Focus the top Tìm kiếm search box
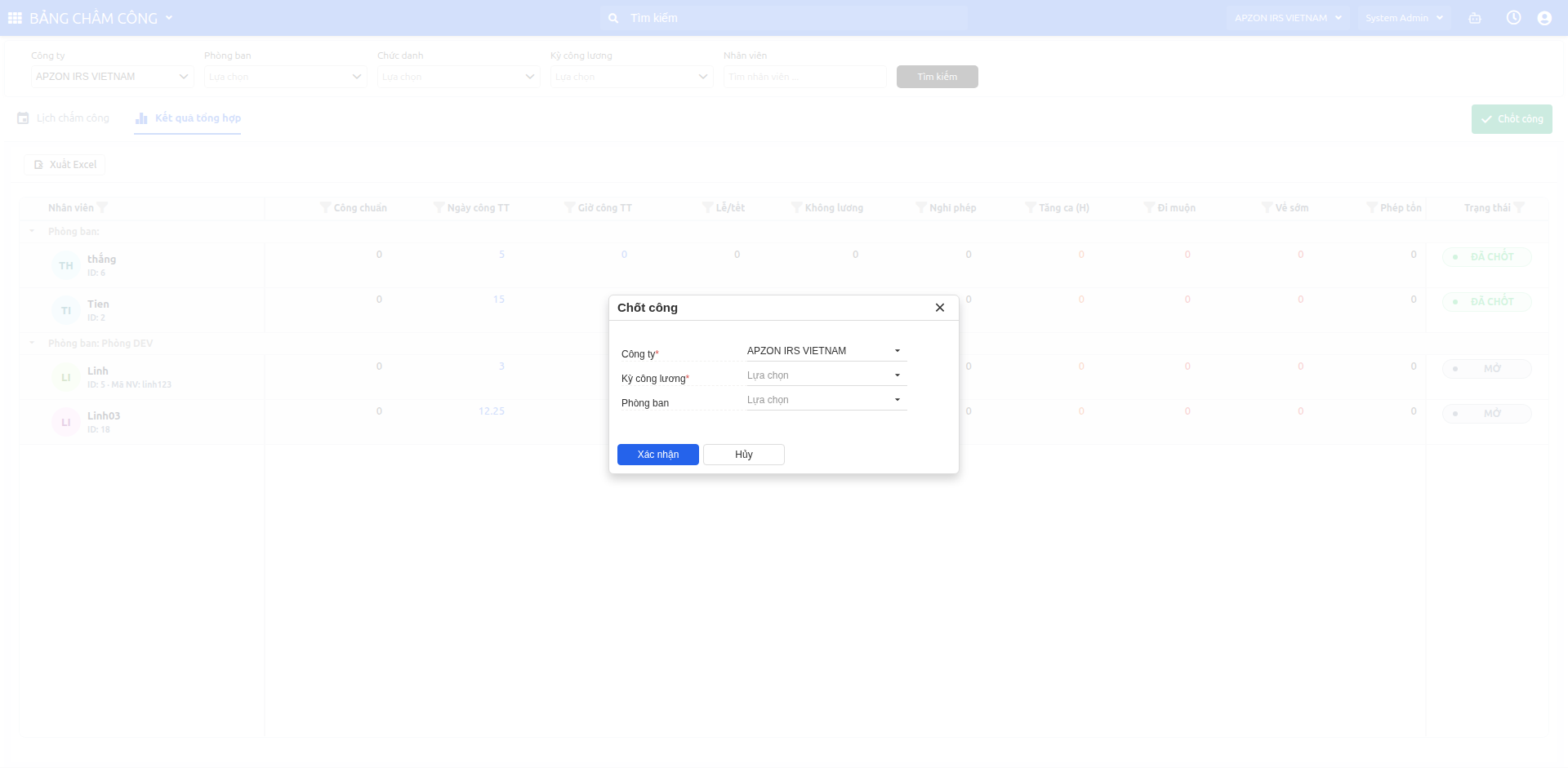This screenshot has width=1568, height=768. [x=784, y=18]
